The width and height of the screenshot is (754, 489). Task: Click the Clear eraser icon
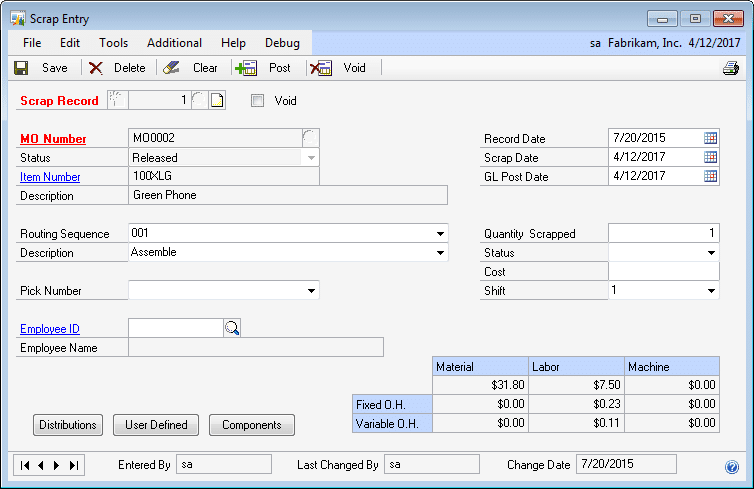[x=172, y=68]
